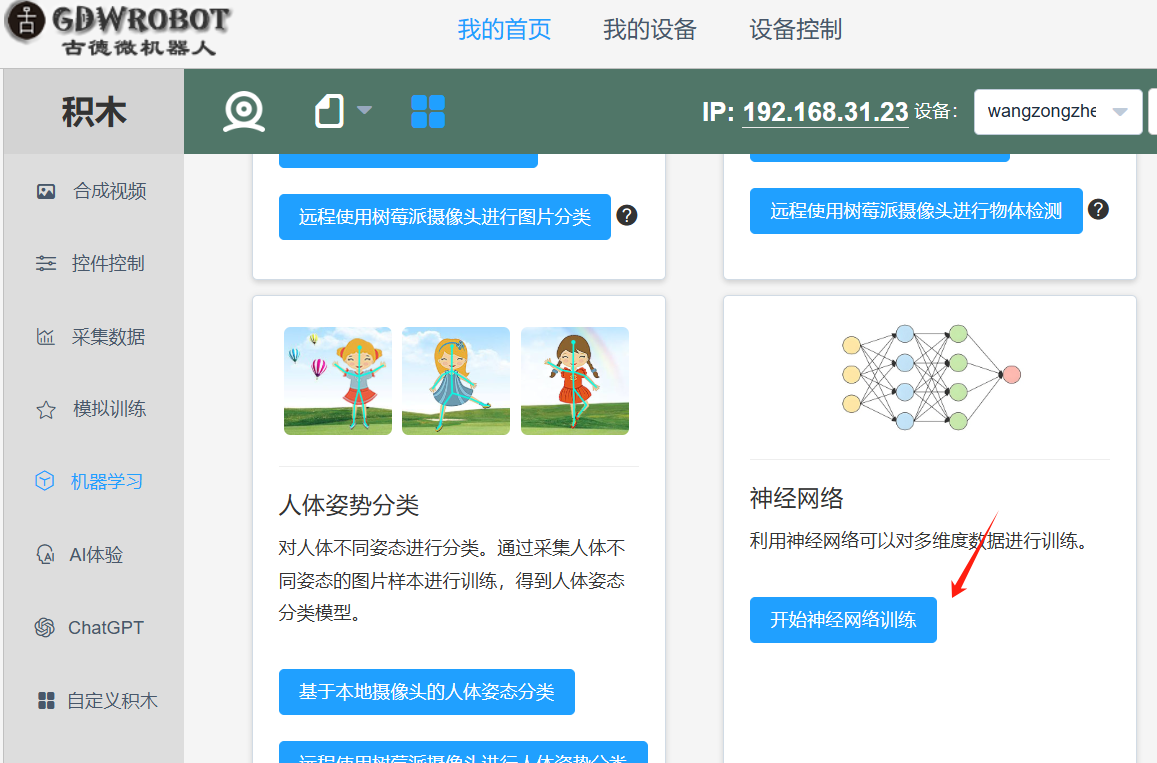This screenshot has width=1157, height=763.
Task: Click the GDWROBOT logo
Action: click(120, 30)
